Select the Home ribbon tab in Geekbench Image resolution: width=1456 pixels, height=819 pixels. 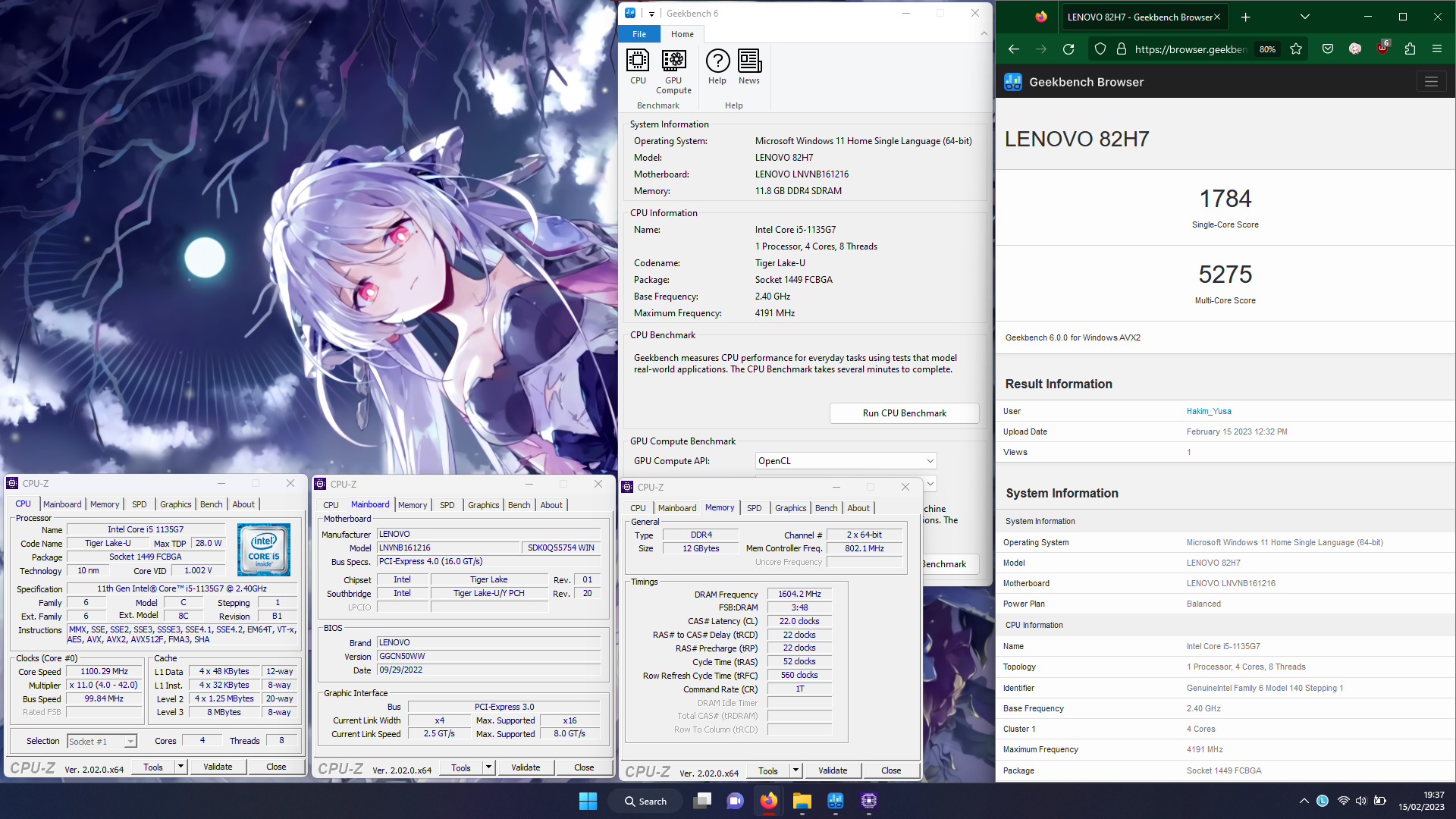click(x=682, y=34)
